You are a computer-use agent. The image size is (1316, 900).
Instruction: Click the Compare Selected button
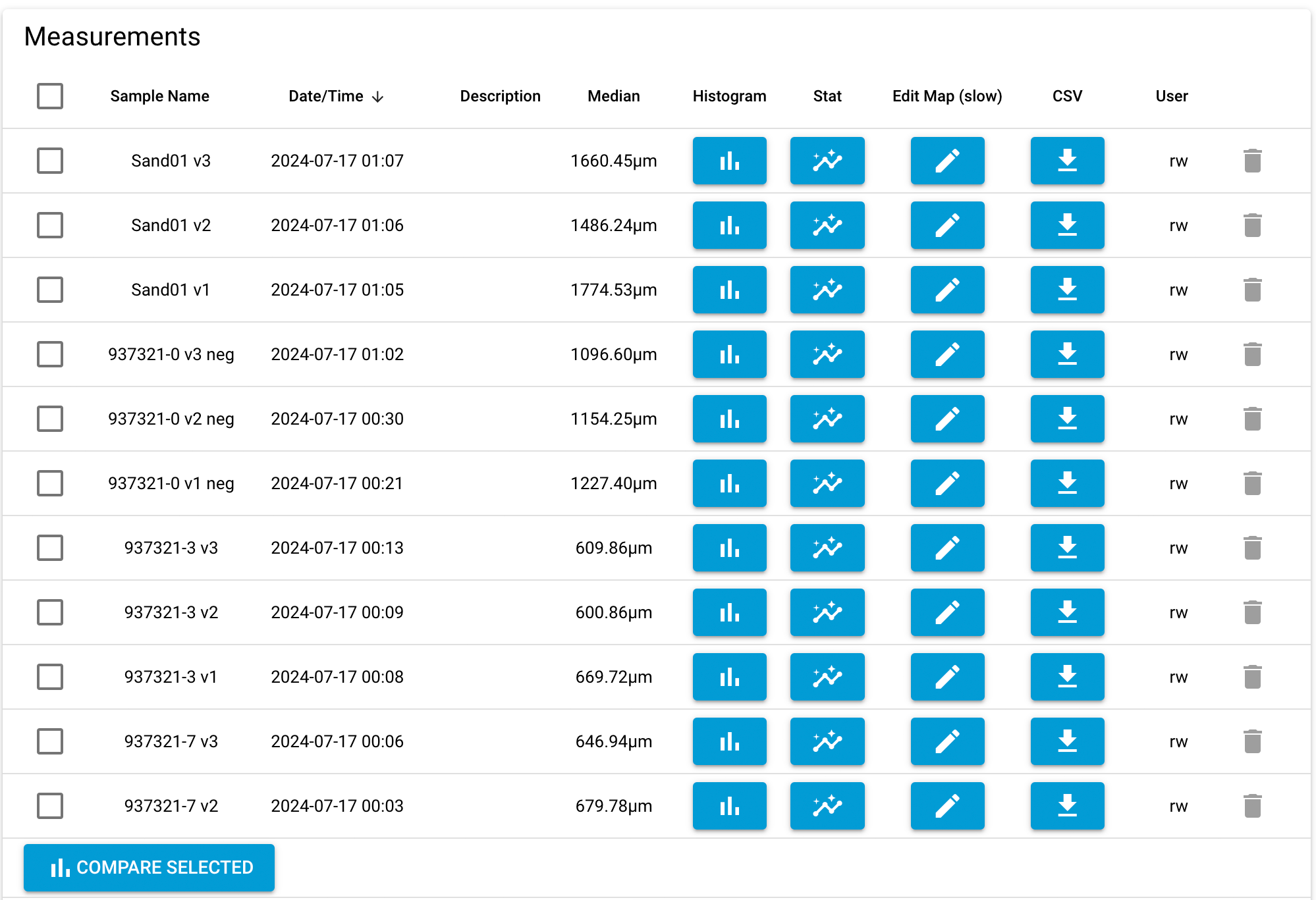150,867
